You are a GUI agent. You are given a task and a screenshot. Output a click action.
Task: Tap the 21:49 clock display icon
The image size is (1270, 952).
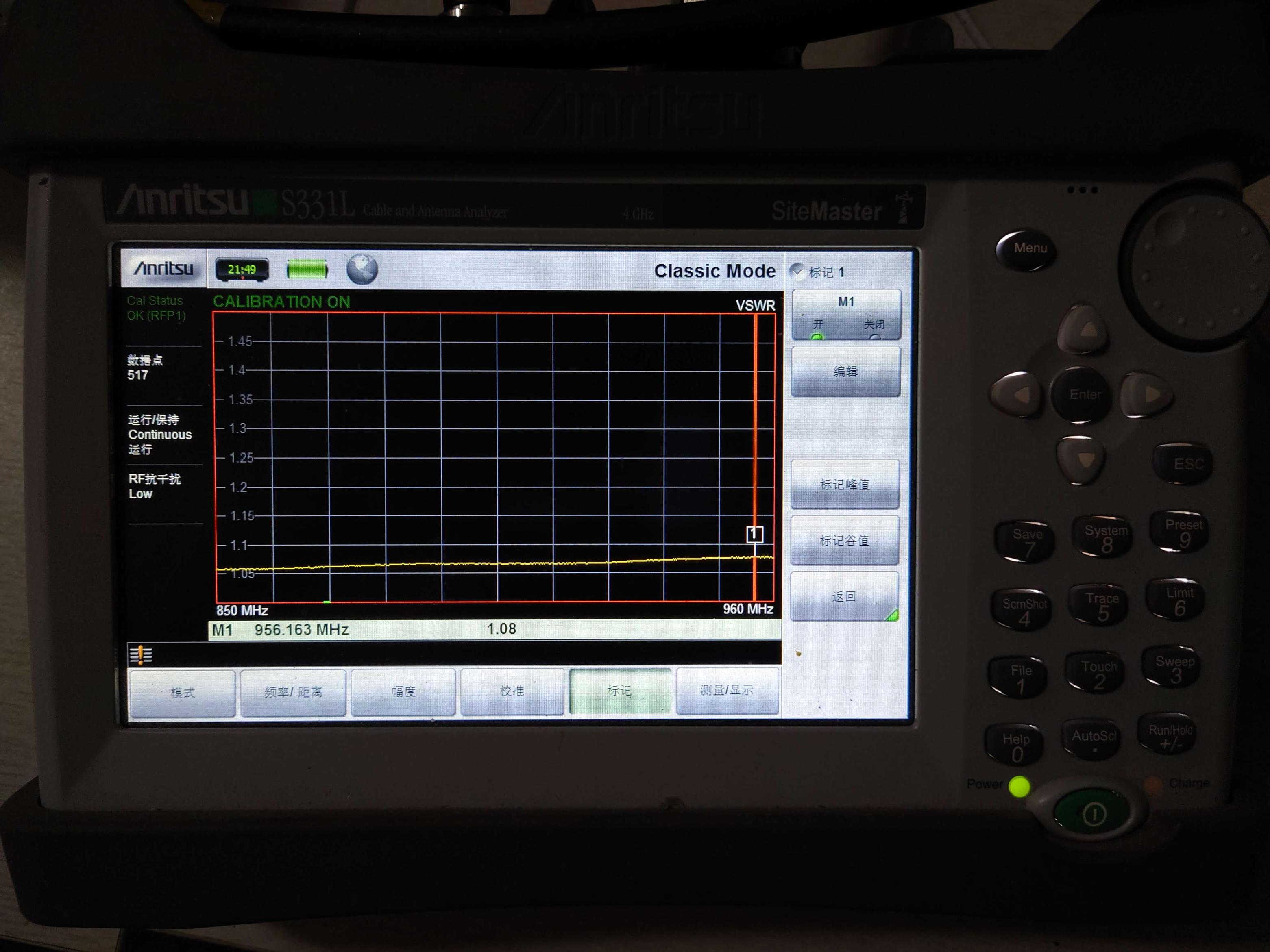[x=242, y=269]
